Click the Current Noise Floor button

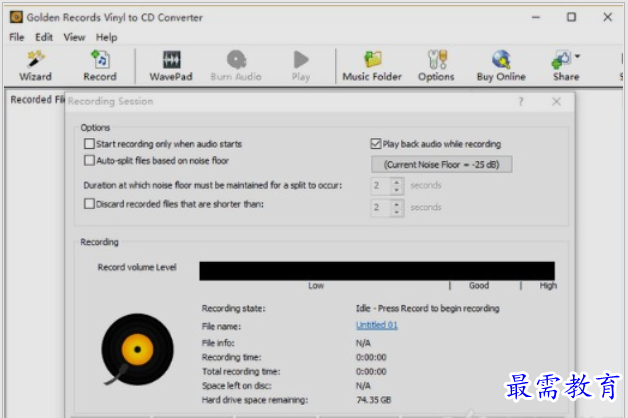coord(441,165)
